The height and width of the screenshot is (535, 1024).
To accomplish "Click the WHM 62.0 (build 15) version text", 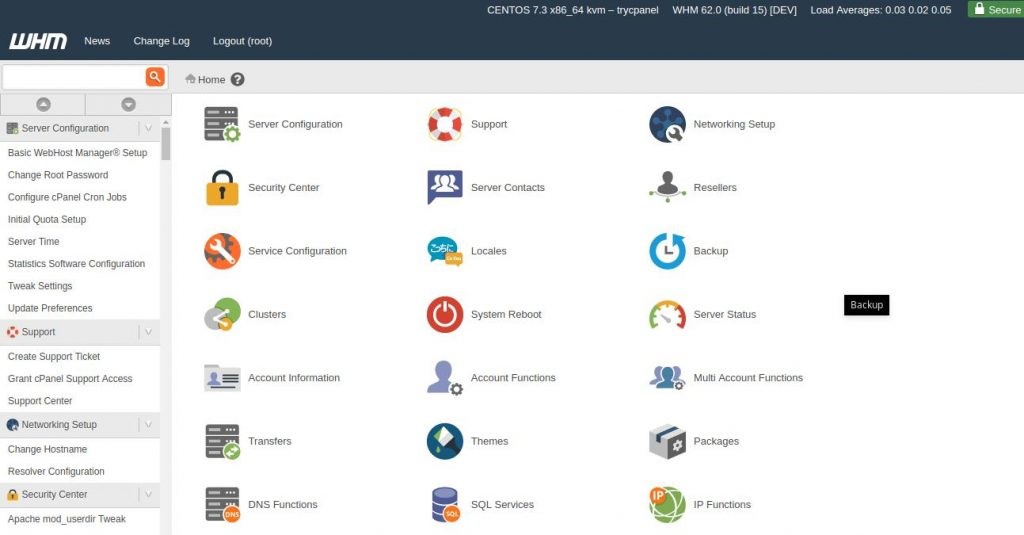I will point(735,10).
